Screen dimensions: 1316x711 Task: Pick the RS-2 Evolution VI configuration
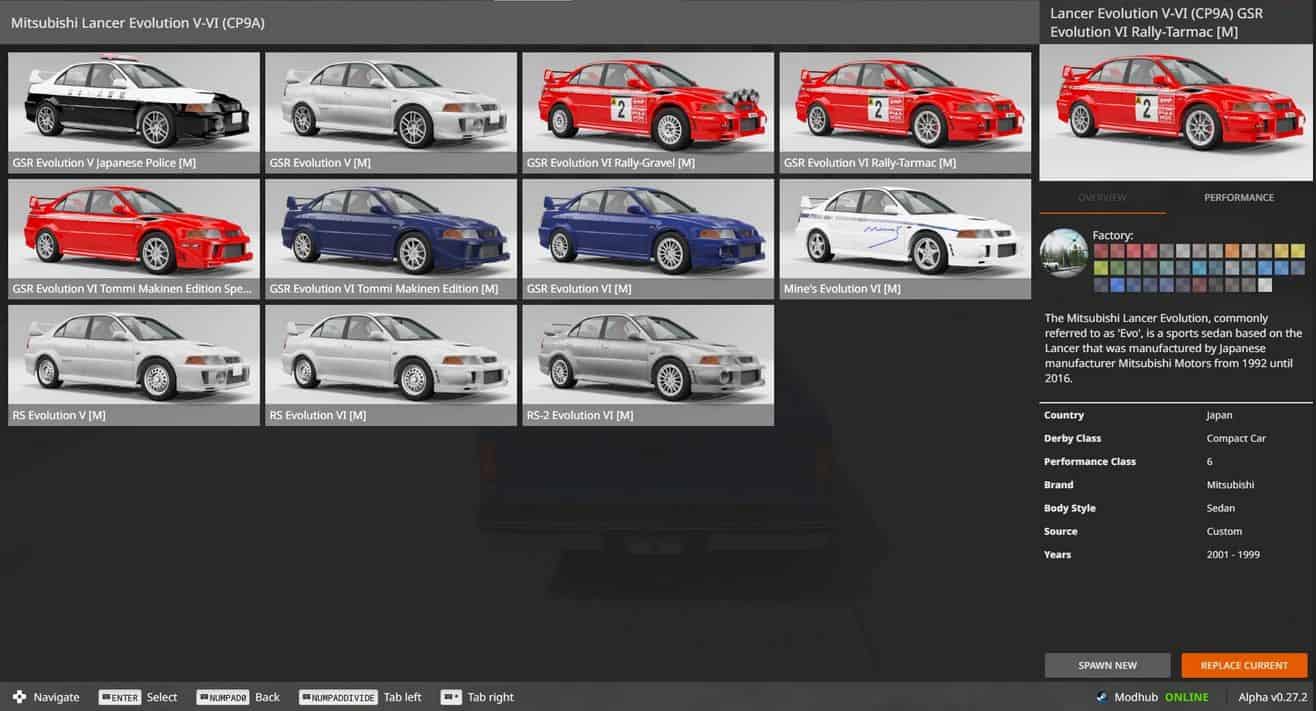tap(648, 365)
